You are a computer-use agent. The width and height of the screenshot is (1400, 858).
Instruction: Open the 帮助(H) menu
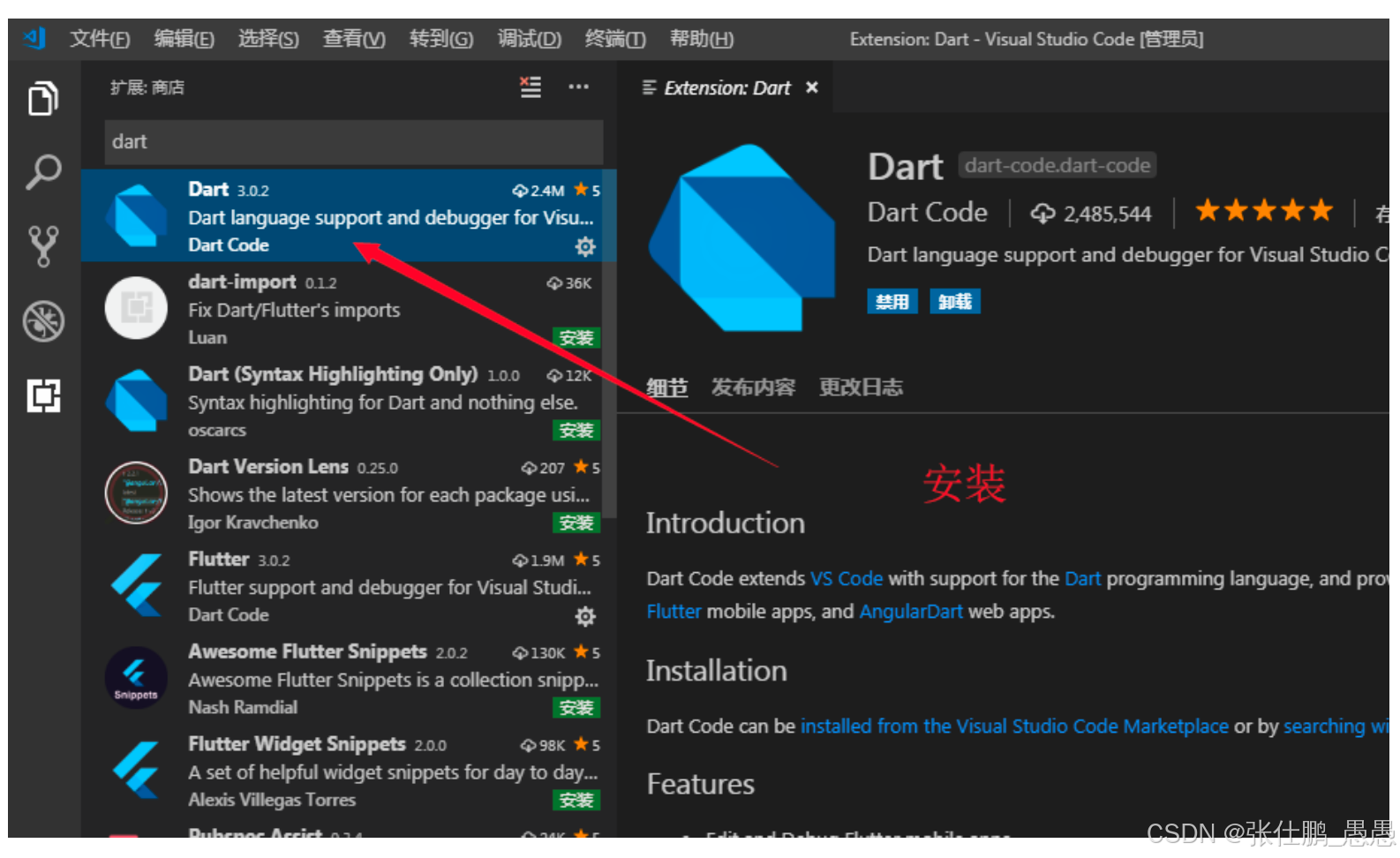tap(702, 39)
